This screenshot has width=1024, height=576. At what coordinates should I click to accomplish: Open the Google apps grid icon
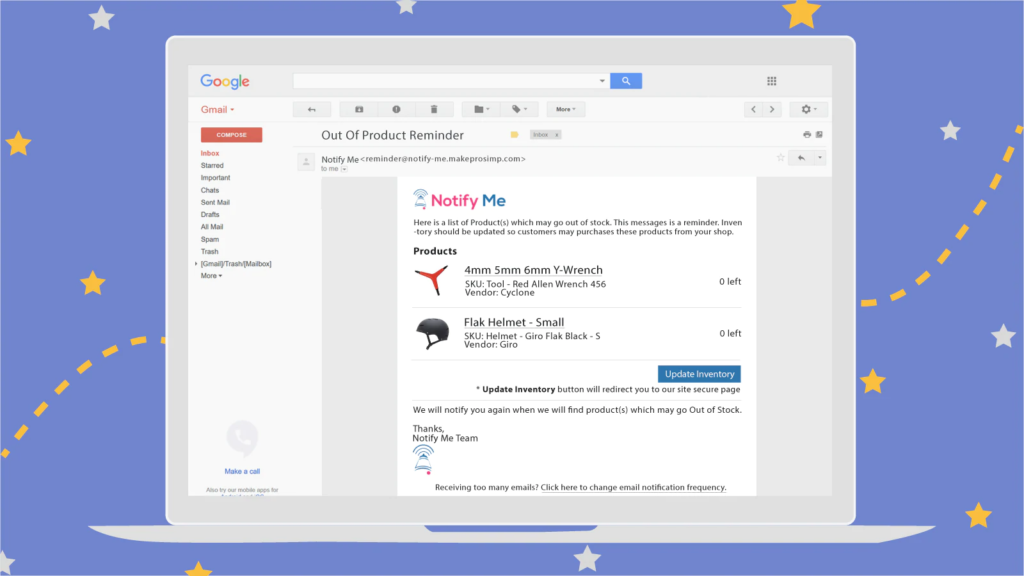[x=771, y=81]
